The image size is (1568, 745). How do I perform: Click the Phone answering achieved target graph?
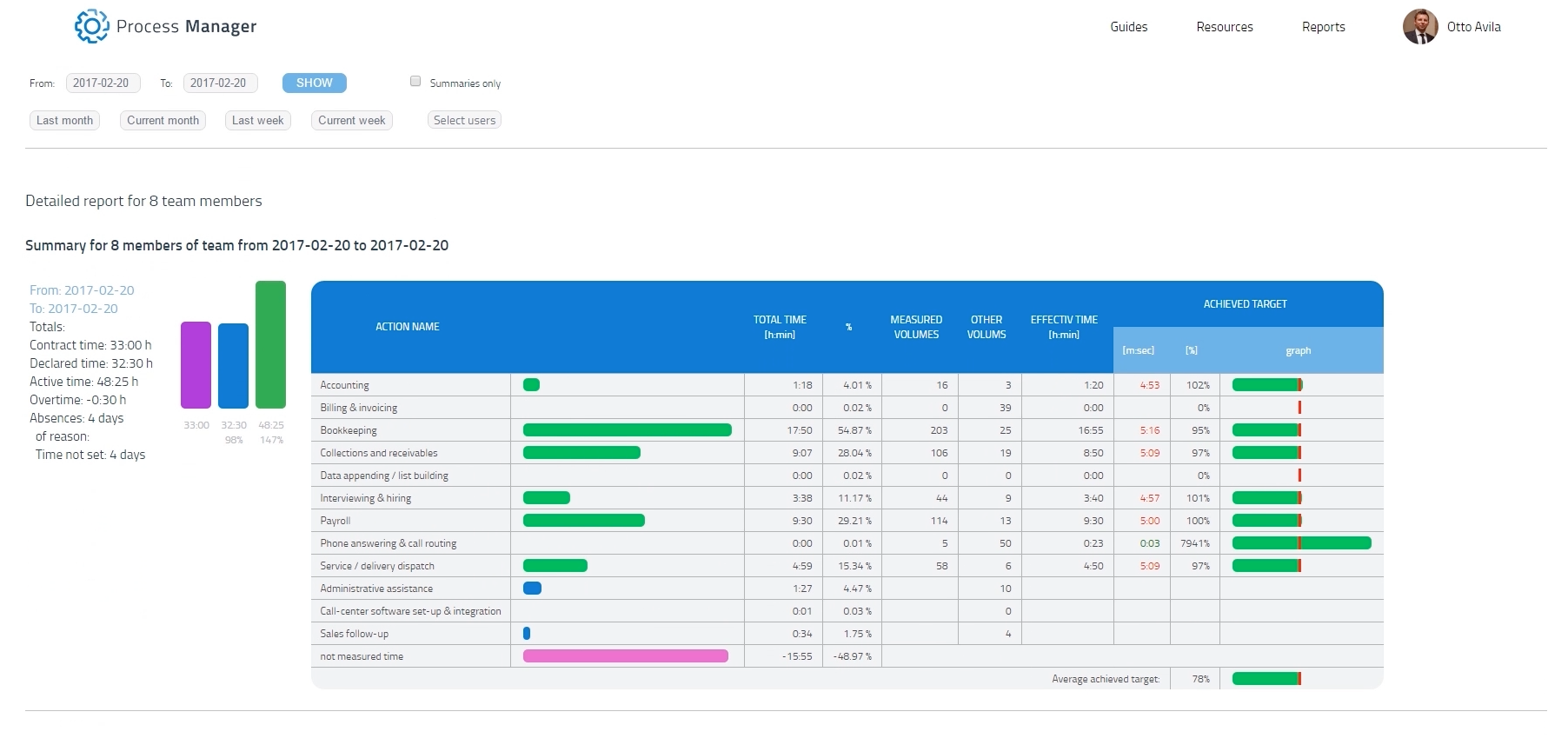coord(1301,543)
